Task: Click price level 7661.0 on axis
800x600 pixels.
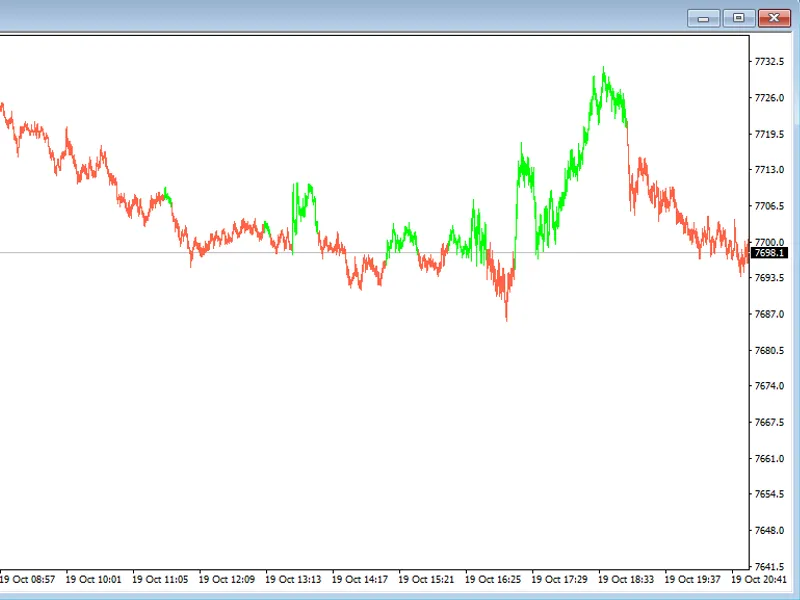Action: click(769, 459)
